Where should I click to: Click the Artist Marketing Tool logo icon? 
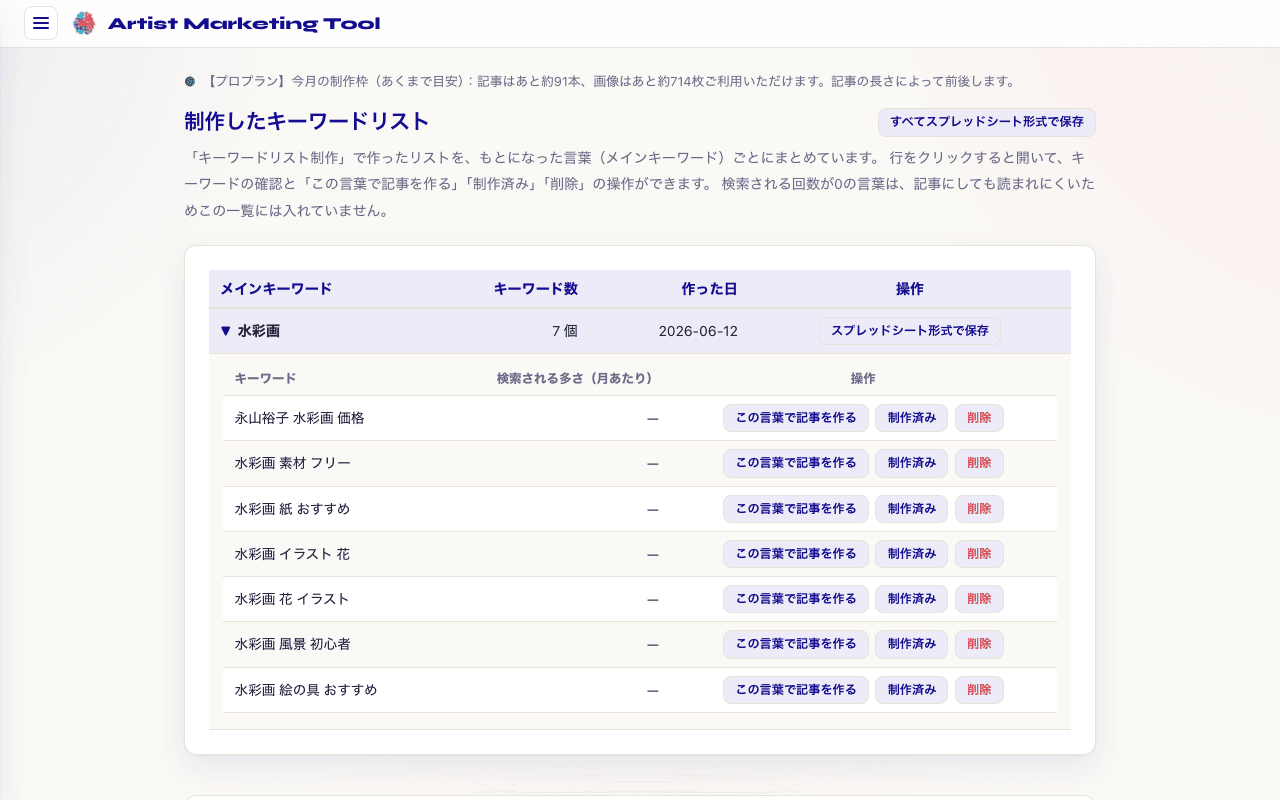[84, 23]
